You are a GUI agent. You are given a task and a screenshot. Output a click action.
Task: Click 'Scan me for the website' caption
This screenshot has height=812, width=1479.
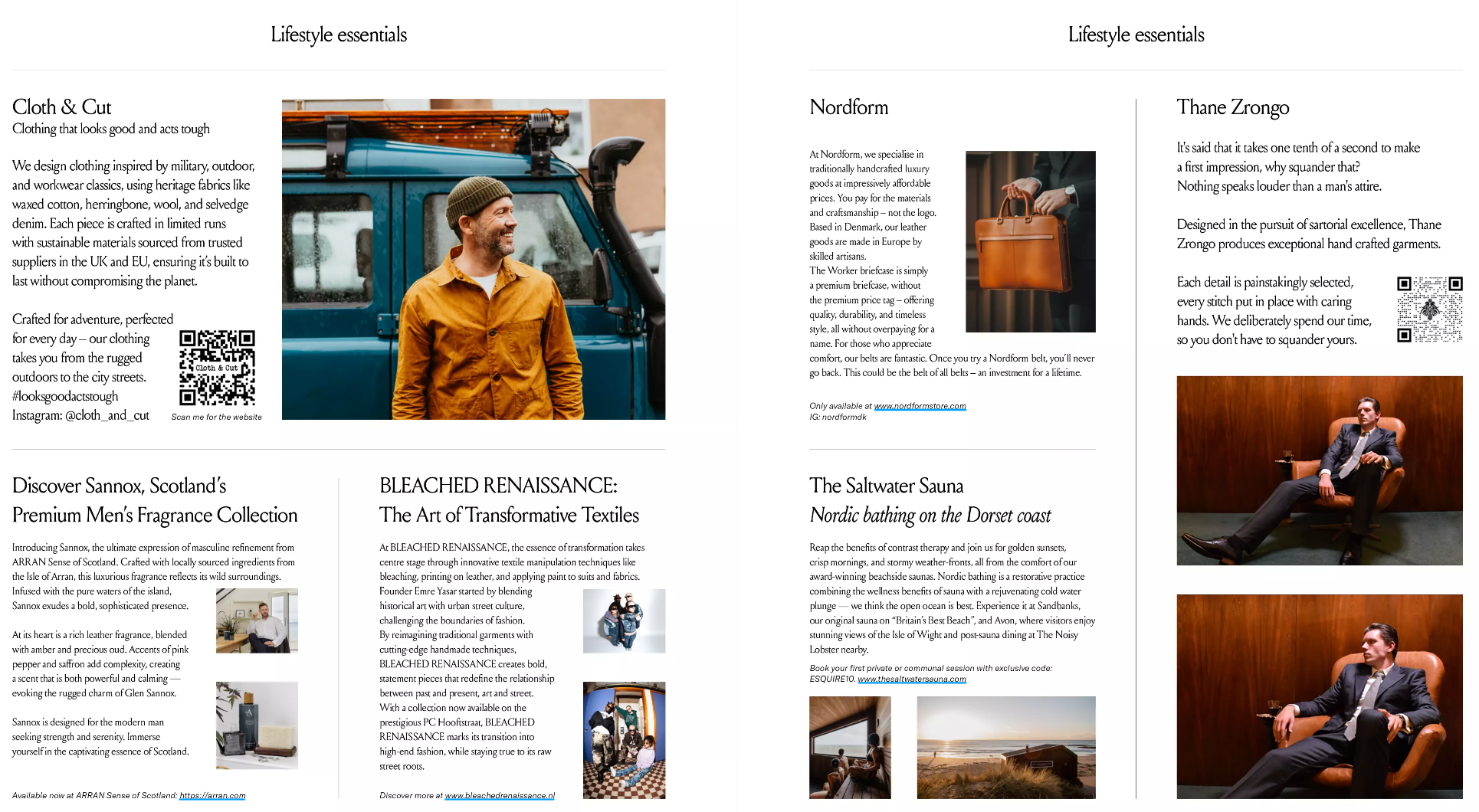click(x=217, y=417)
